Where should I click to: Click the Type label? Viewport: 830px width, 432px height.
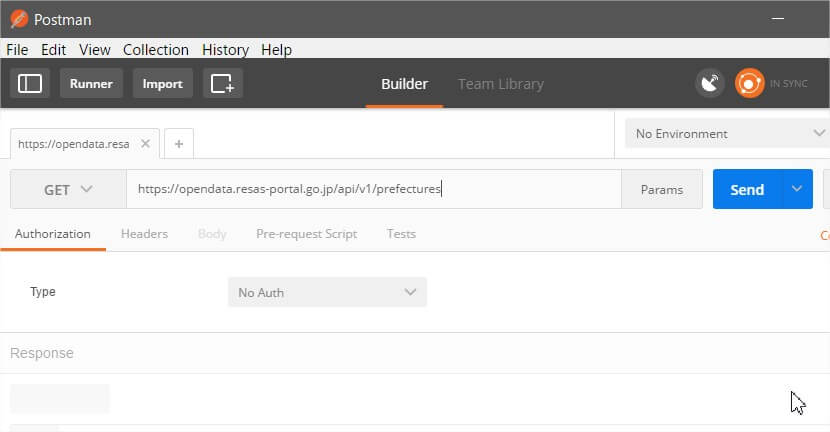click(x=43, y=292)
